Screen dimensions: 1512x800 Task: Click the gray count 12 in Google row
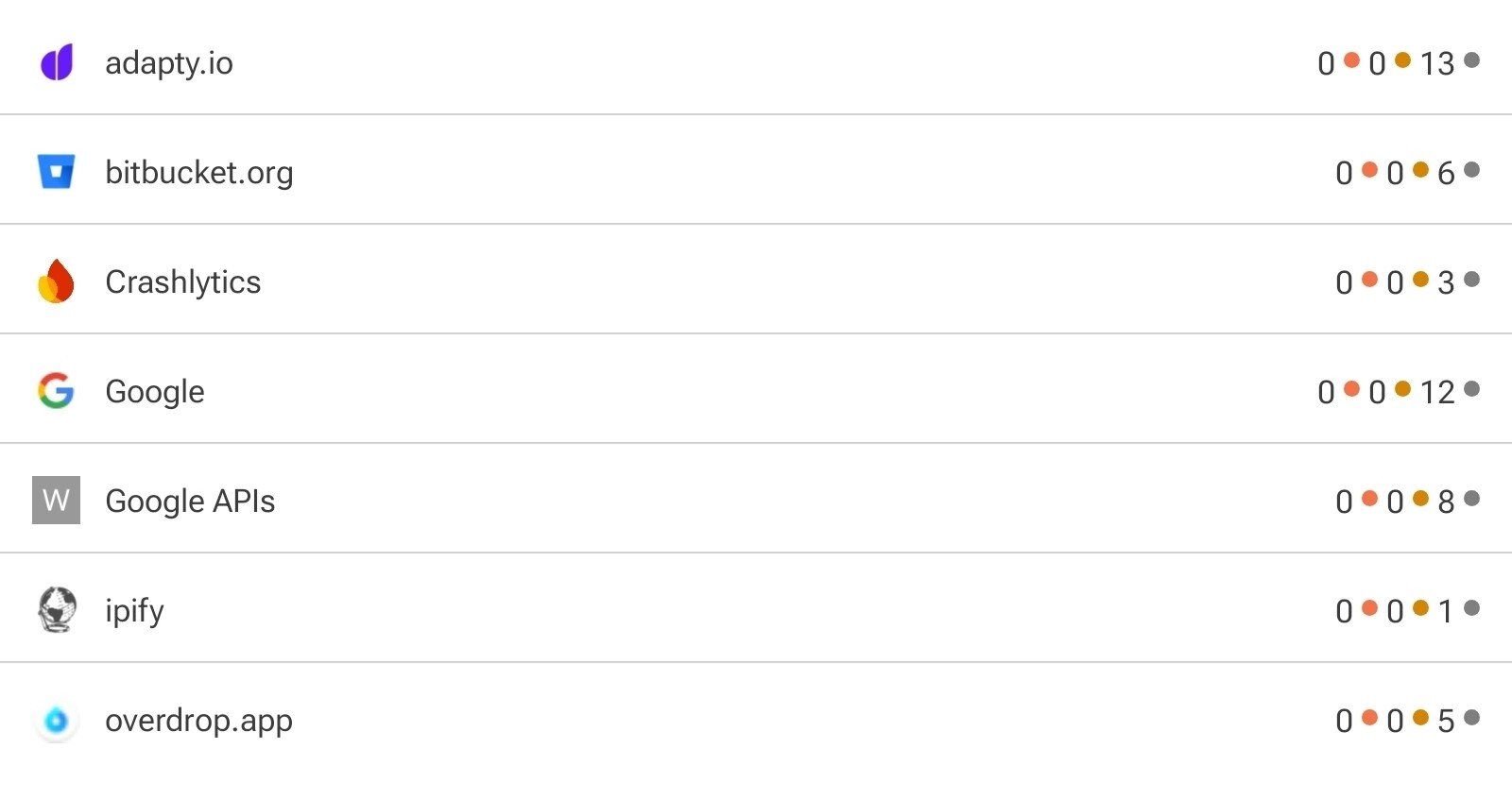pyautogui.click(x=1437, y=393)
